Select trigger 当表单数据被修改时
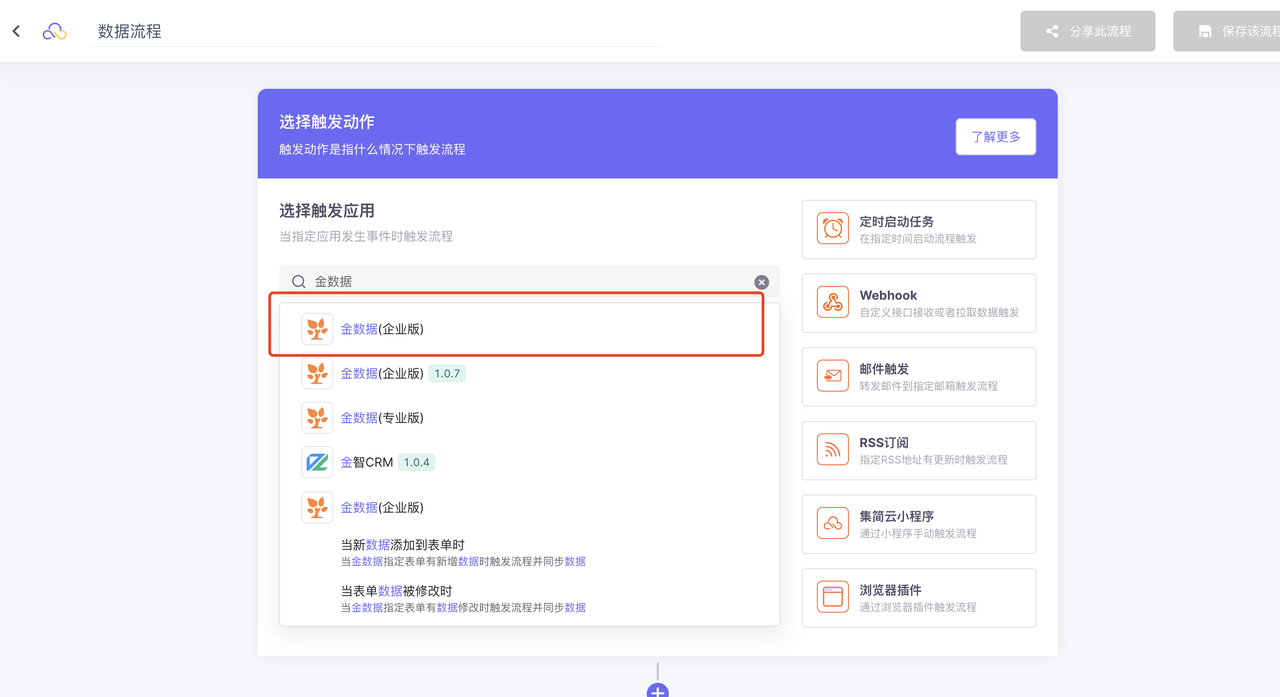 [x=397, y=591]
